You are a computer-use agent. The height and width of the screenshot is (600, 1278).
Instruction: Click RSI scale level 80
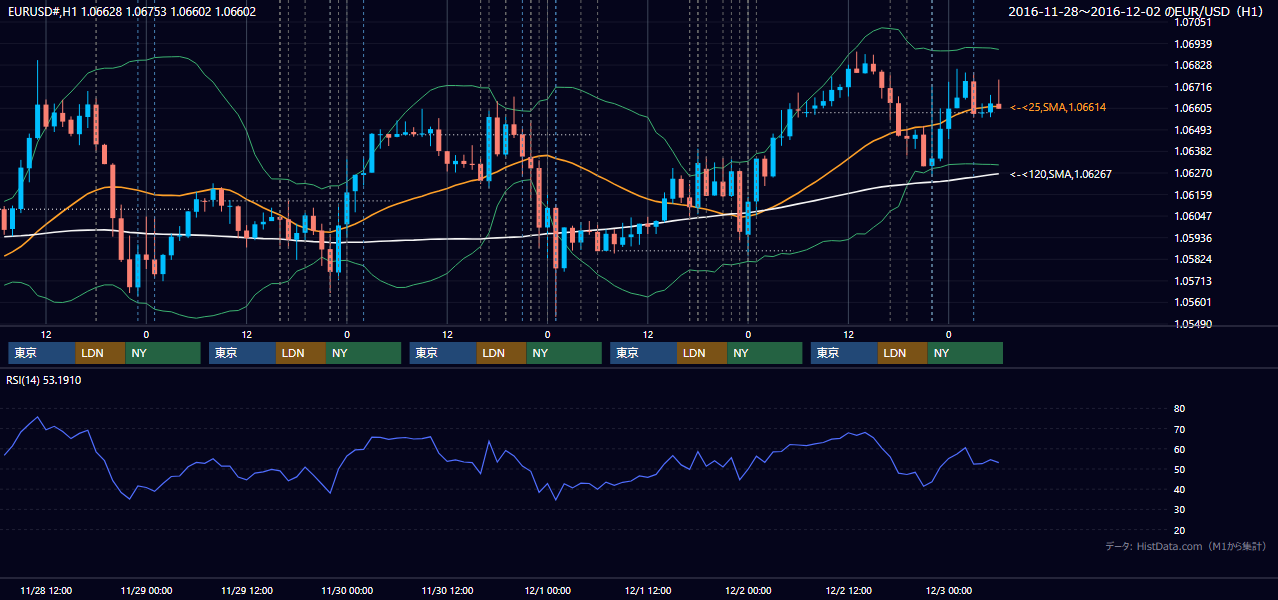1179,409
